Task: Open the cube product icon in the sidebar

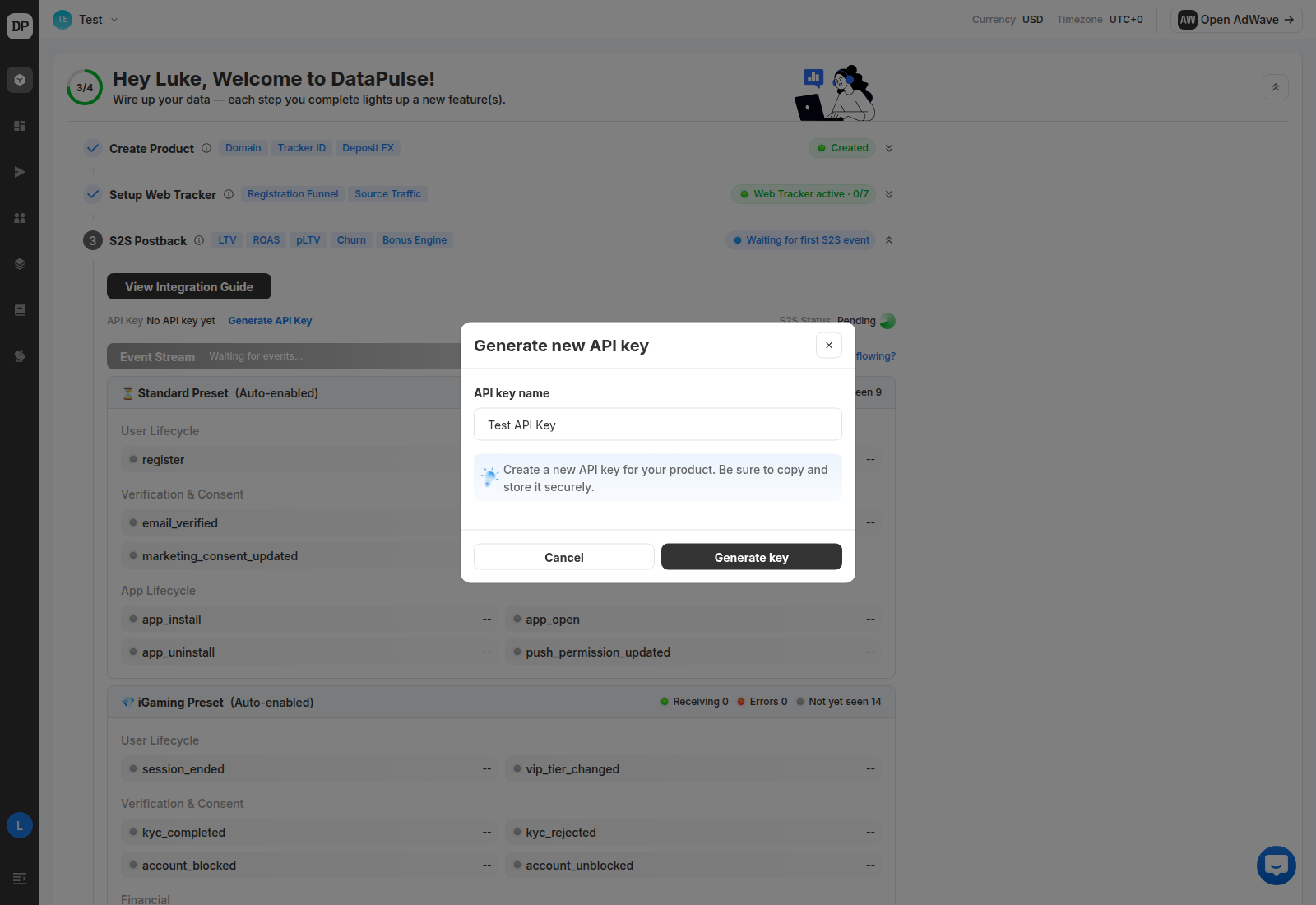Action: 20,80
